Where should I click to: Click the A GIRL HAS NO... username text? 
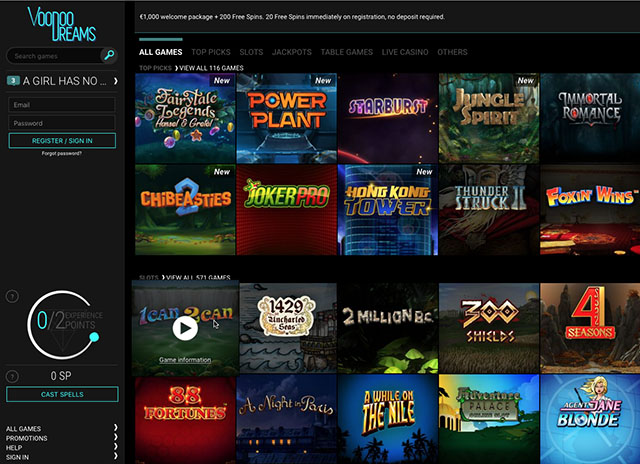64,81
